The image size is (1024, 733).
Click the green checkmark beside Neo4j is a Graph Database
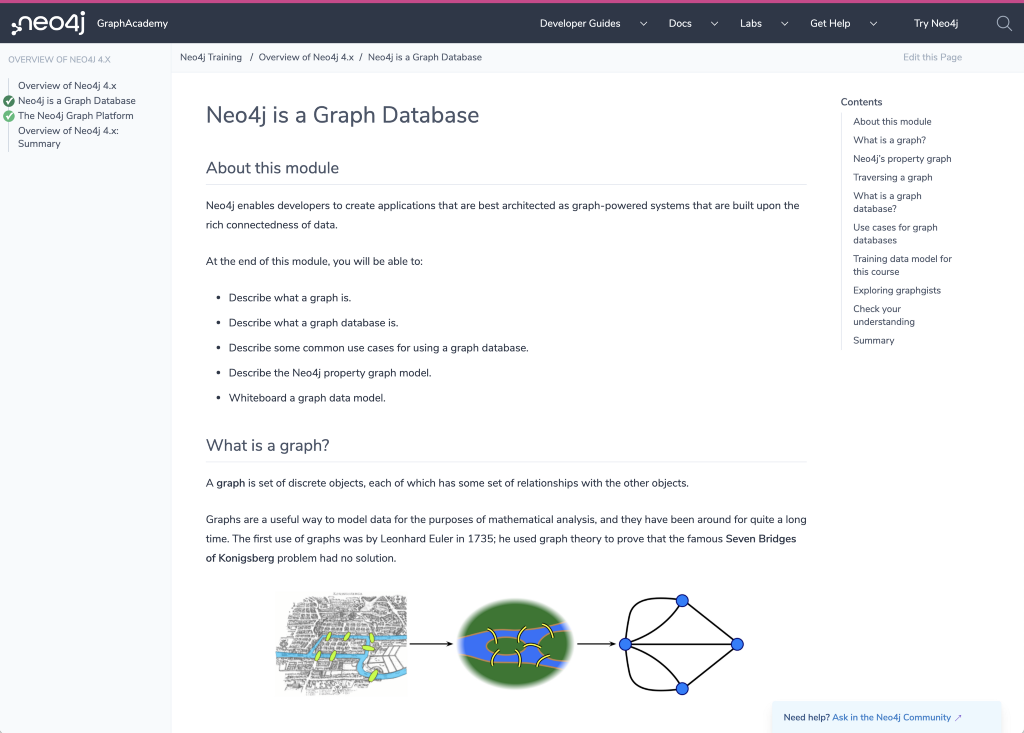(8, 101)
